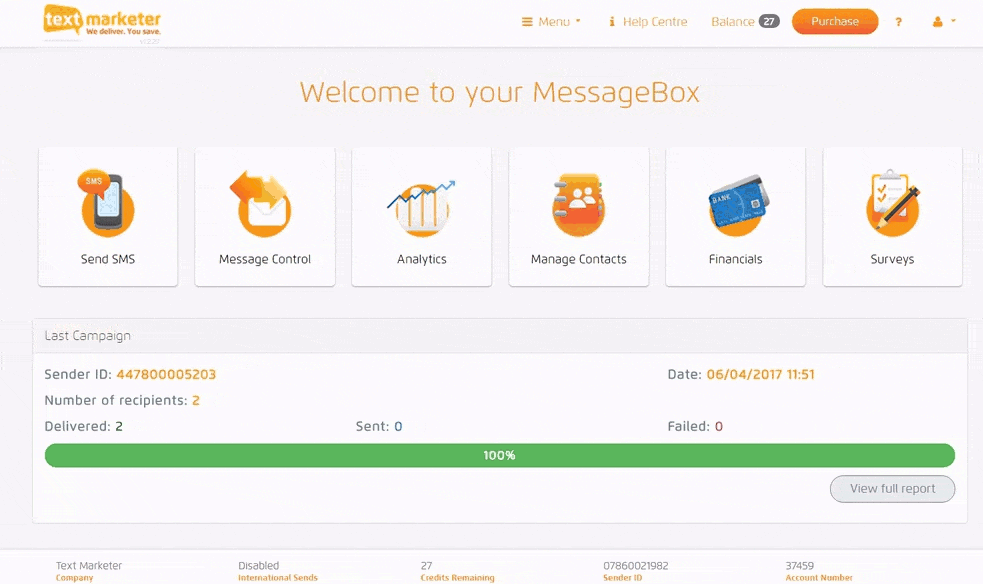Select the Analytics label

[x=421, y=259]
